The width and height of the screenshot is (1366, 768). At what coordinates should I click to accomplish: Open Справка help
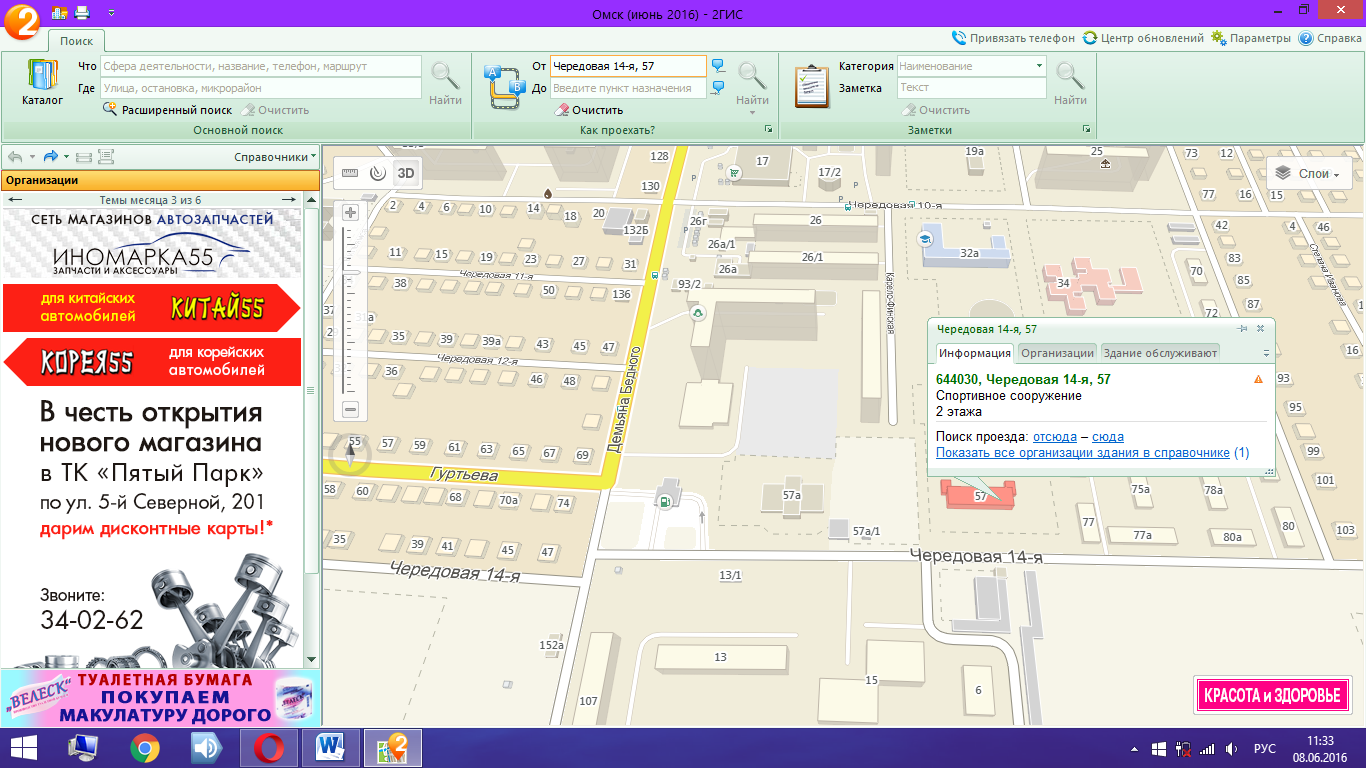[1330, 38]
